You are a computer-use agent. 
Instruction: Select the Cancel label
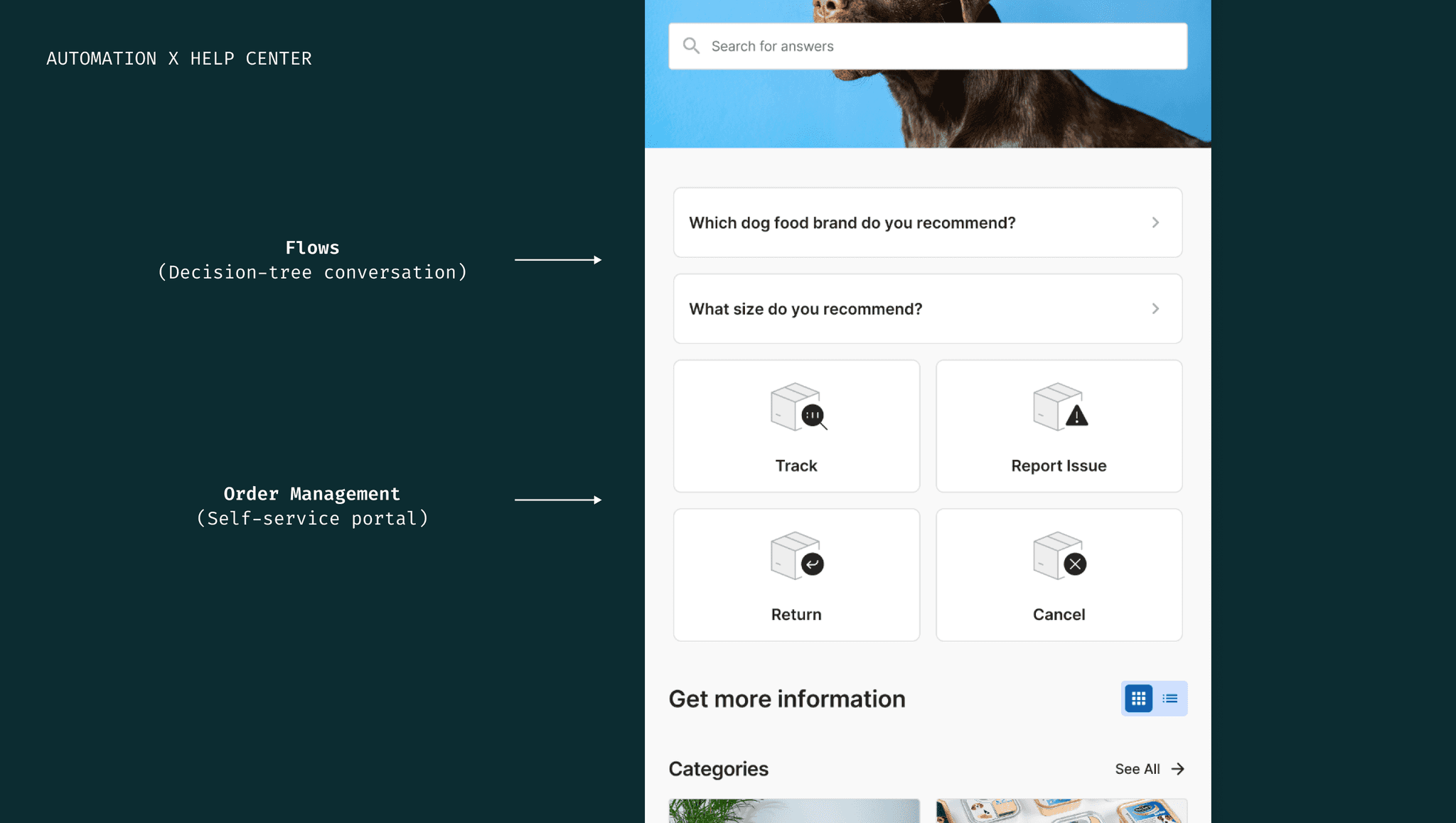(x=1059, y=614)
